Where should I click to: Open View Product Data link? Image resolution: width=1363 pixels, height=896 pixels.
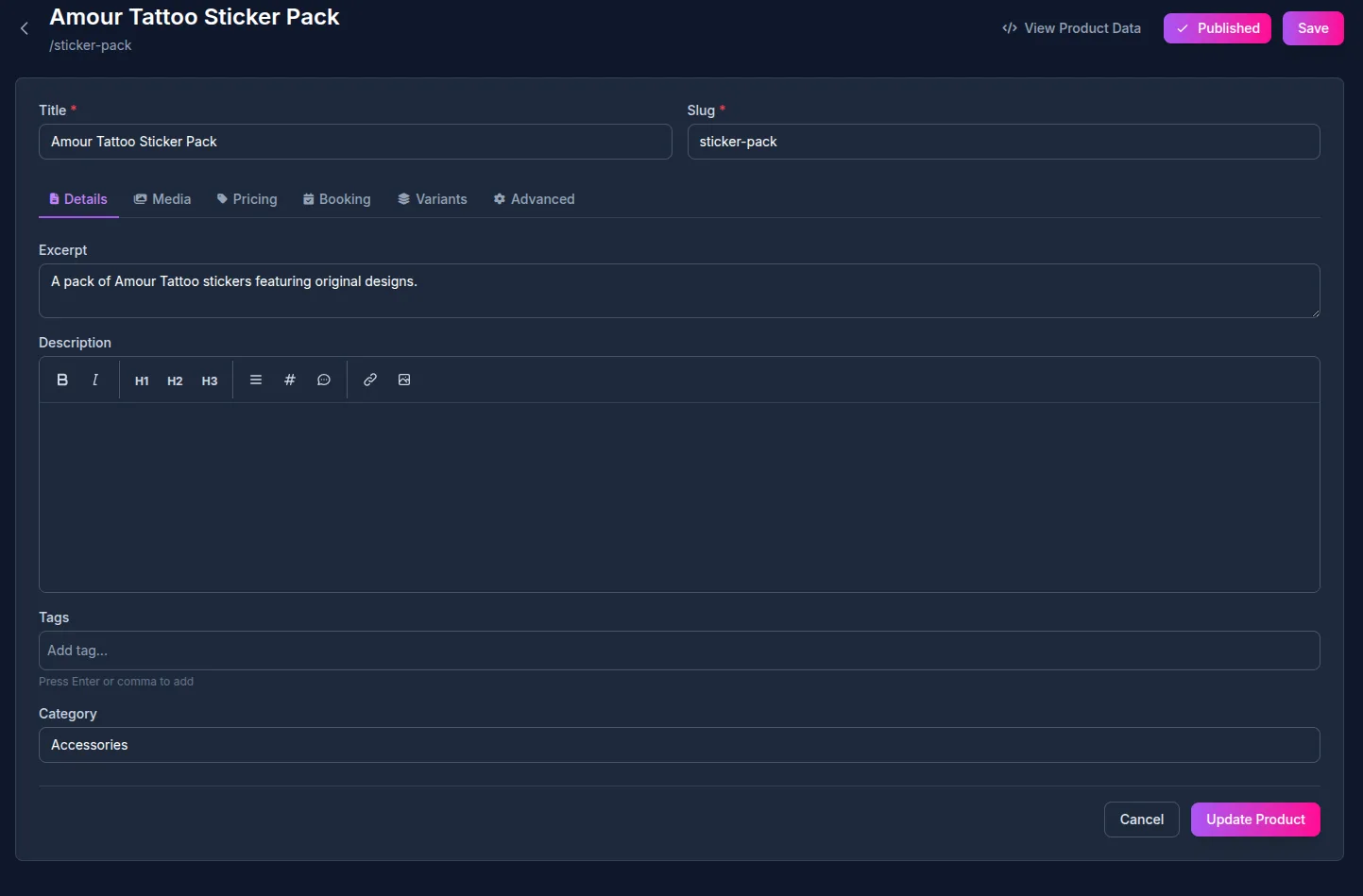(1071, 28)
